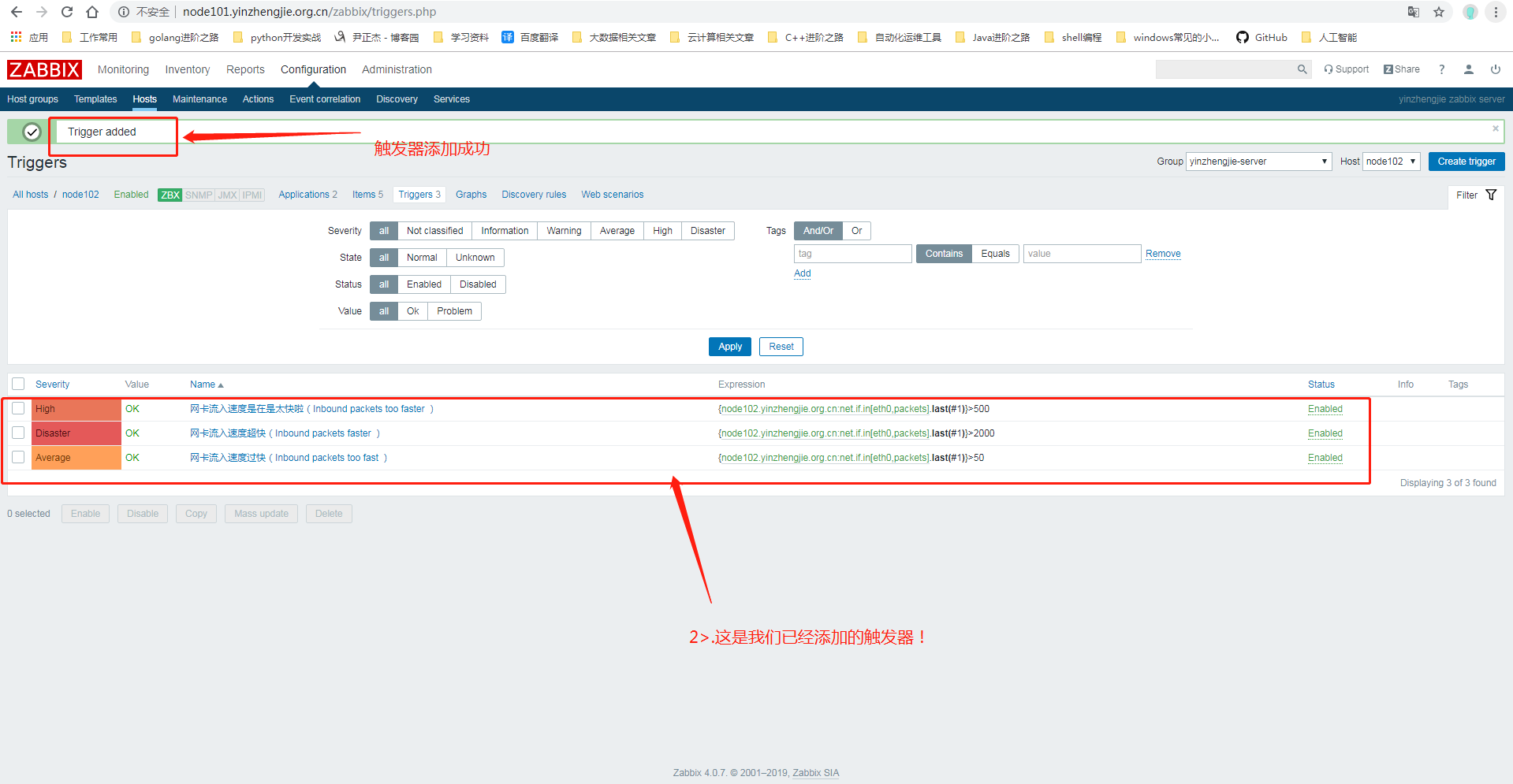Sort by the Severity column header

coord(52,385)
